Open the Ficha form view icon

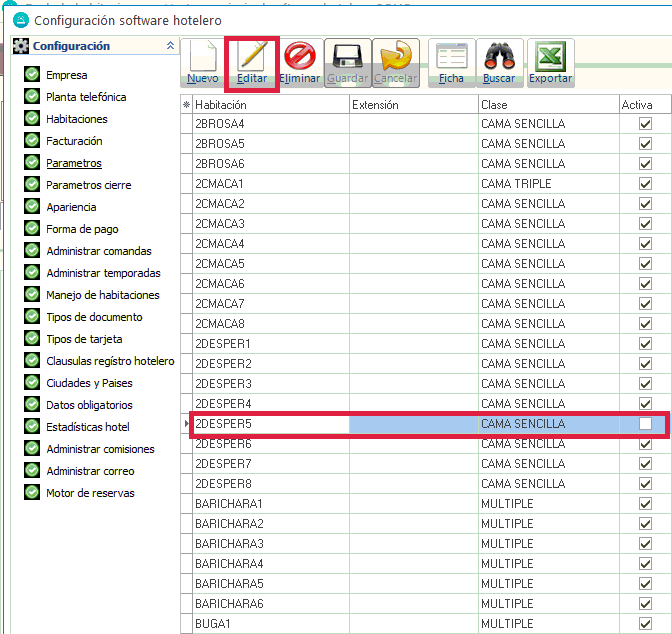point(451,62)
